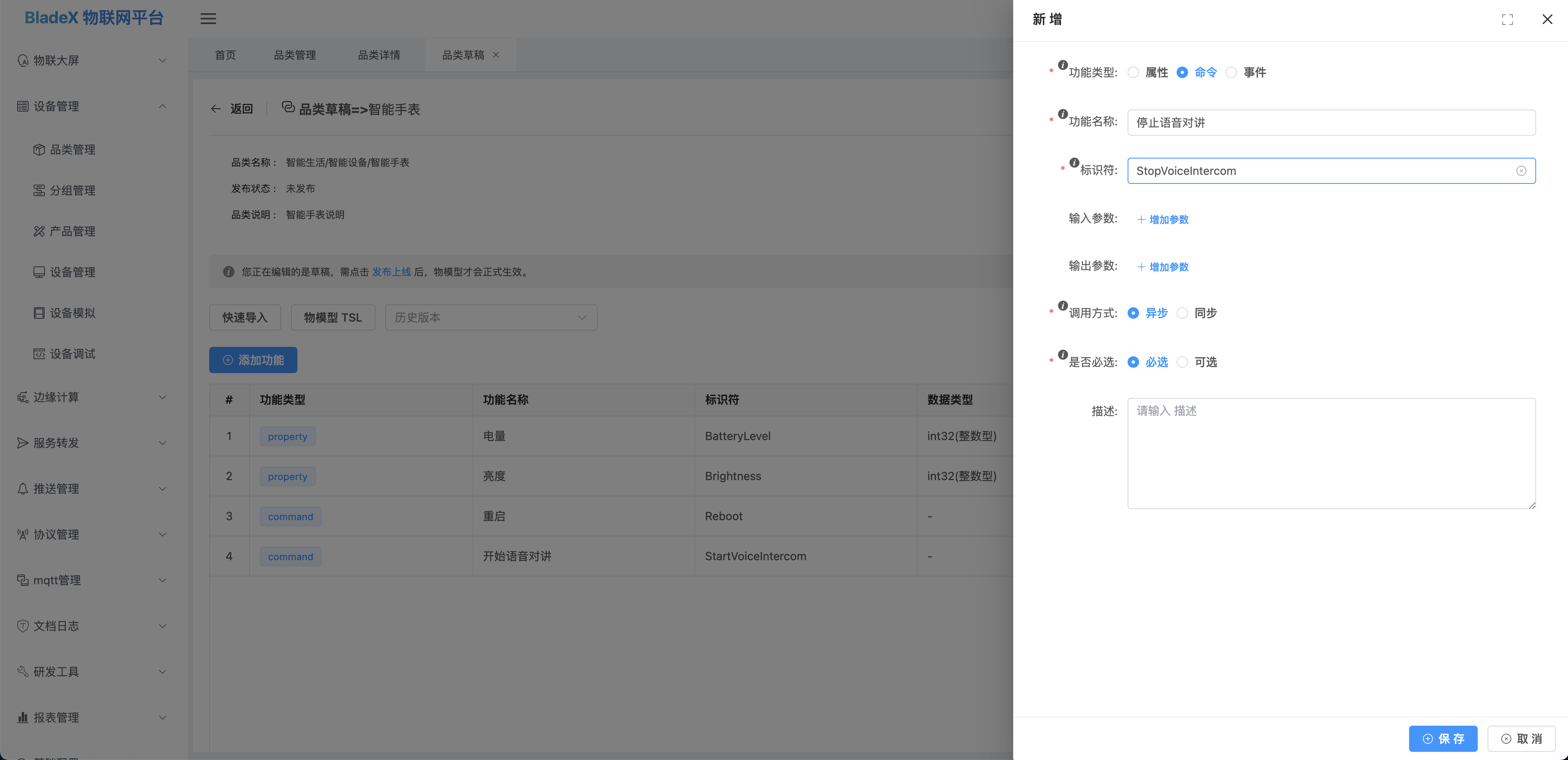This screenshot has height=760, width=1568.
Task: Select 命令 radio for 功能类型
Action: [x=1182, y=72]
